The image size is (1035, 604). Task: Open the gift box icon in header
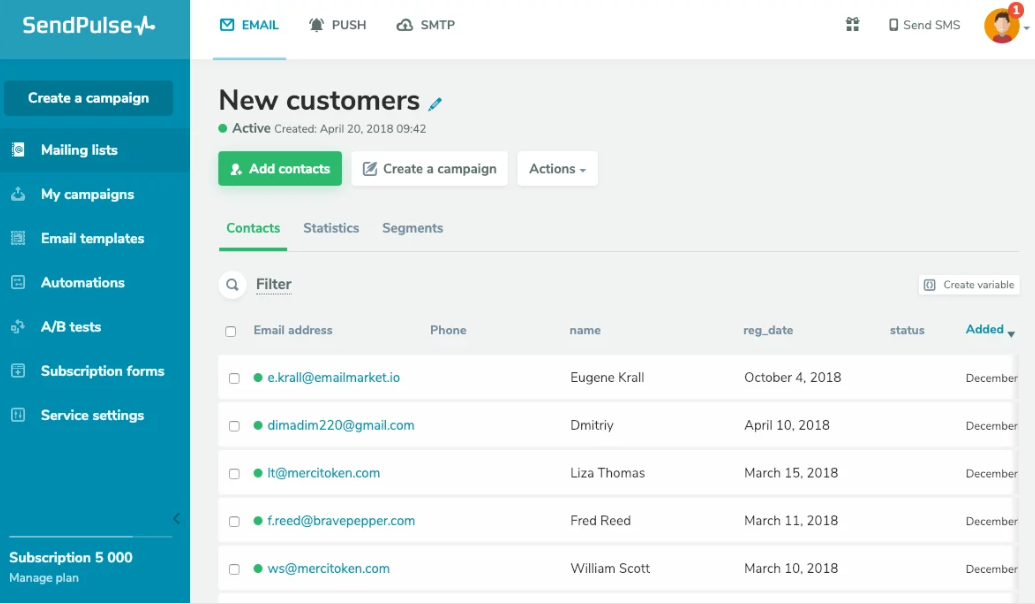coord(852,25)
